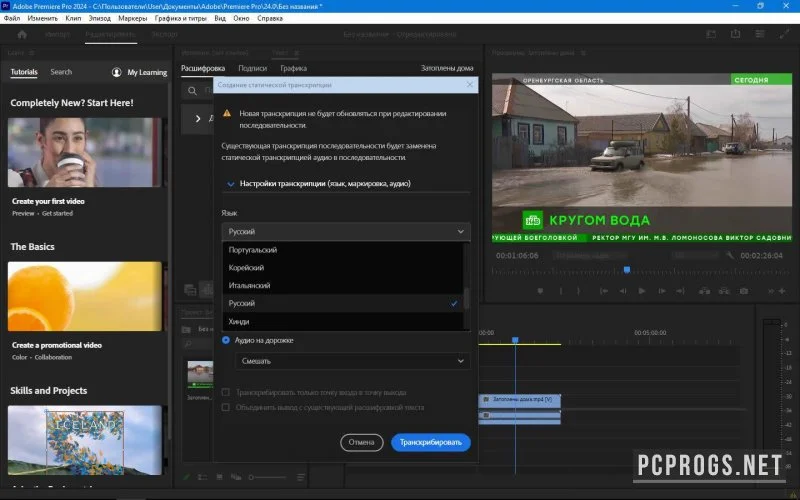
Task: Click the Lift button in the Program monitor
Action: 705,291
